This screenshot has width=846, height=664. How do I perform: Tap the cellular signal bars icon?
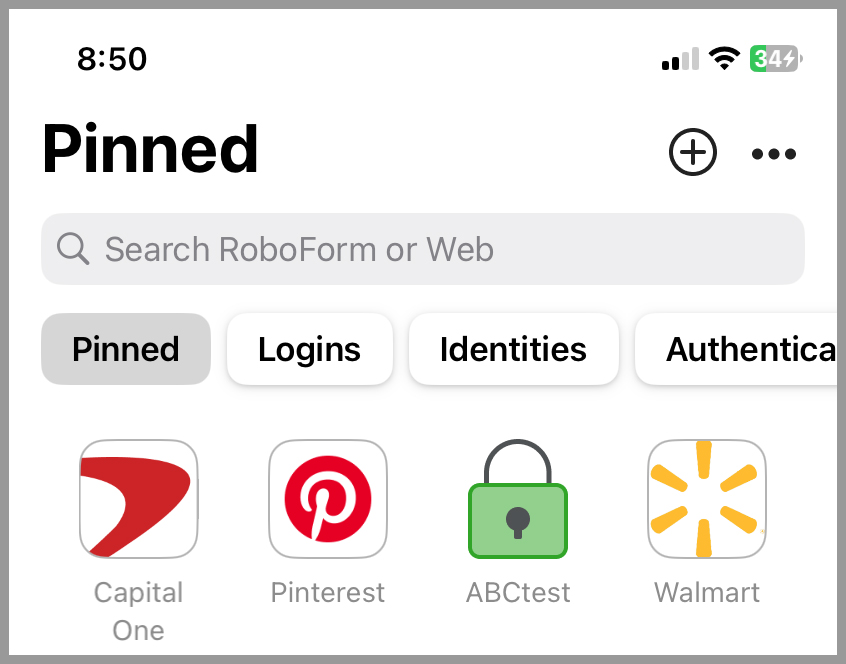click(x=680, y=58)
